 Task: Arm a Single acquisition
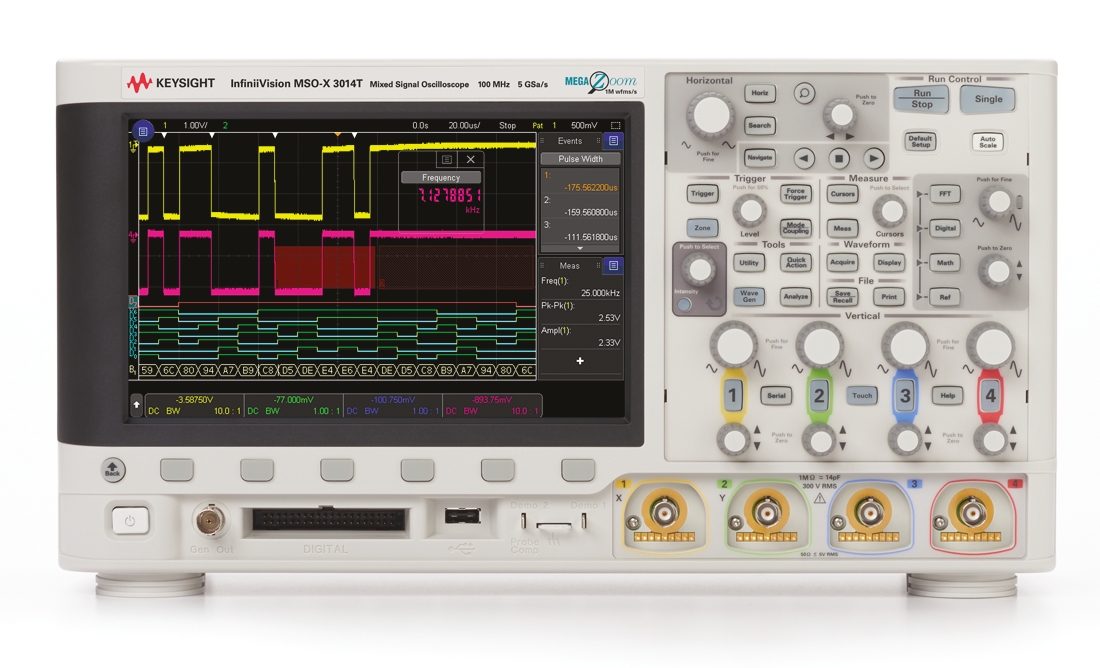pyautogui.click(x=988, y=99)
